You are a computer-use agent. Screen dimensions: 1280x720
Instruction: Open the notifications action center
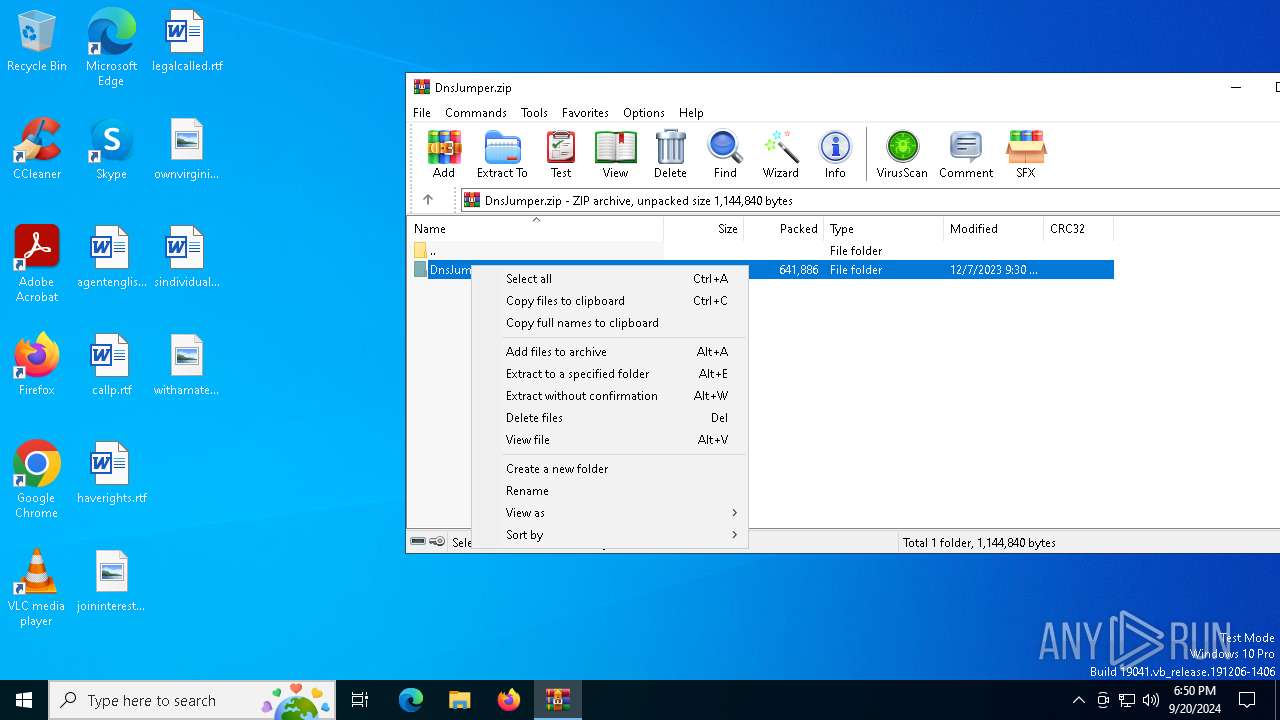1247,700
